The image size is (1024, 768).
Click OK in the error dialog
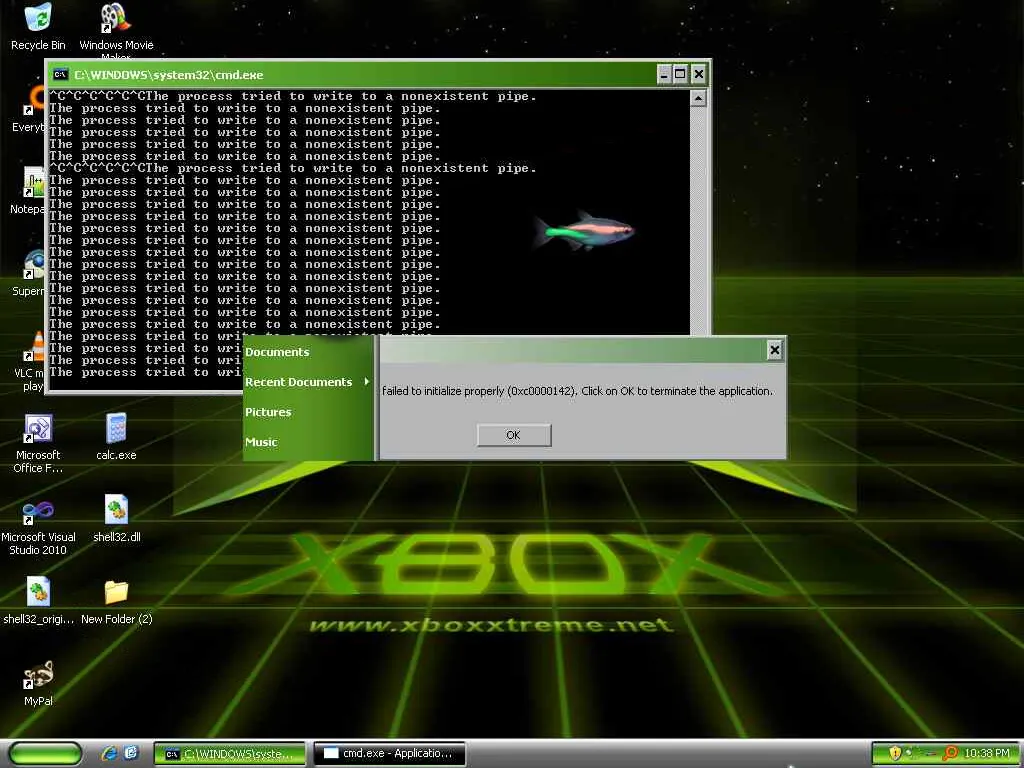[x=514, y=435]
